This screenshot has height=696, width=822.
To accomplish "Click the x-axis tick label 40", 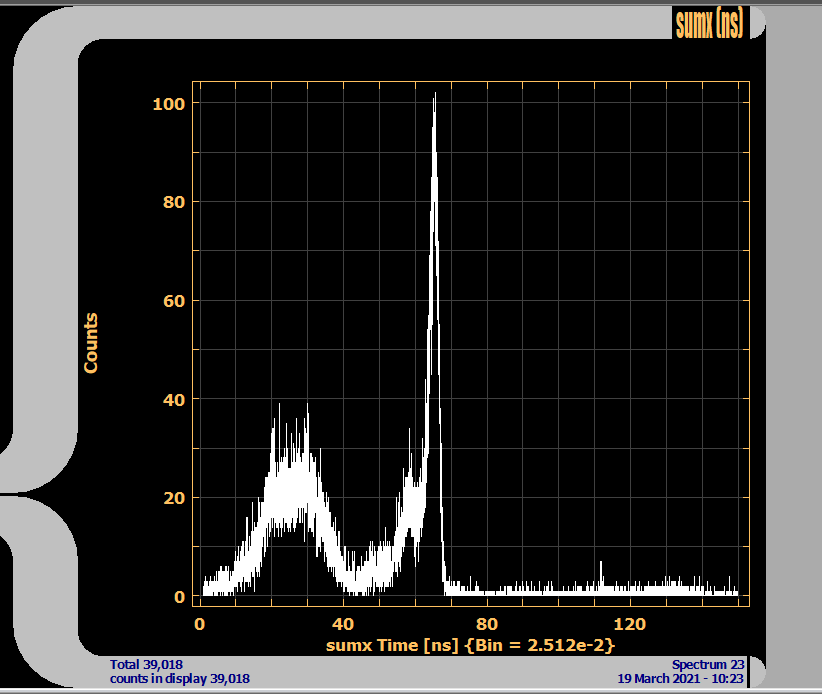I will point(343,624).
